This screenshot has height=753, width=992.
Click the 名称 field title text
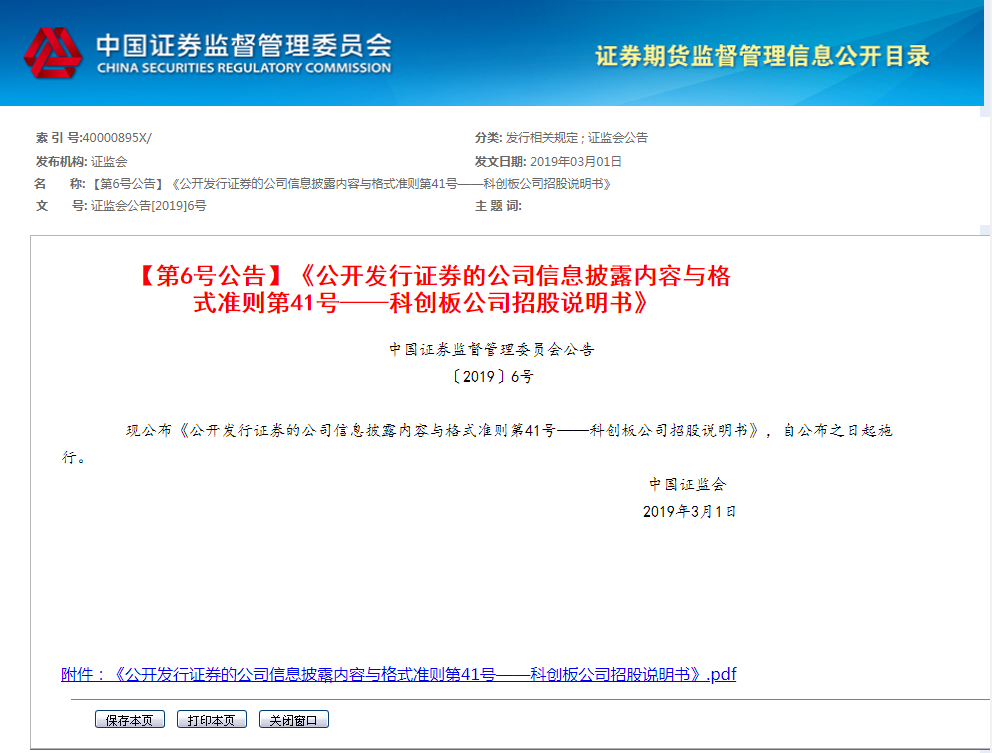point(351,184)
